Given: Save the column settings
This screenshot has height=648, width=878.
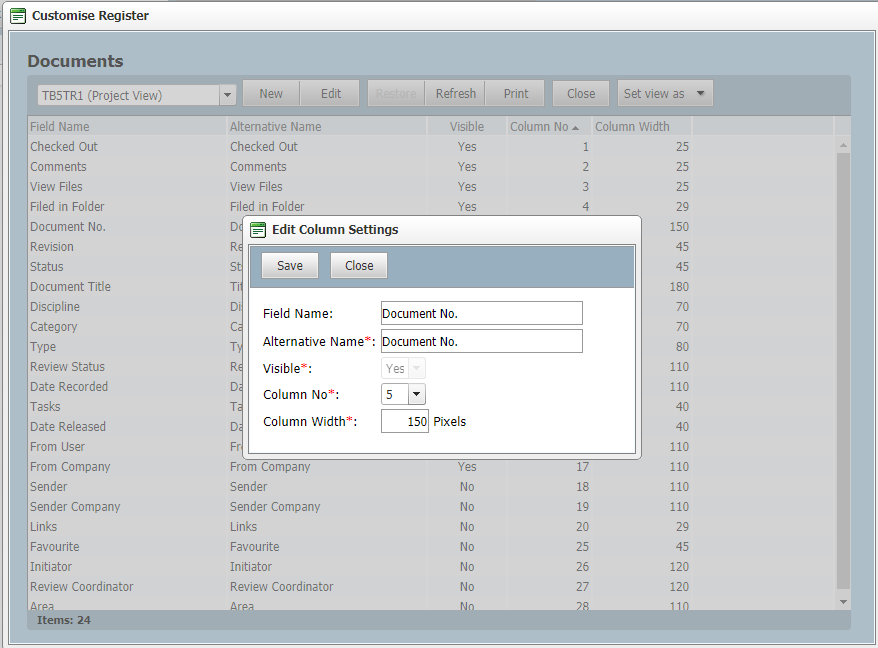Looking at the screenshot, I should coord(290,266).
